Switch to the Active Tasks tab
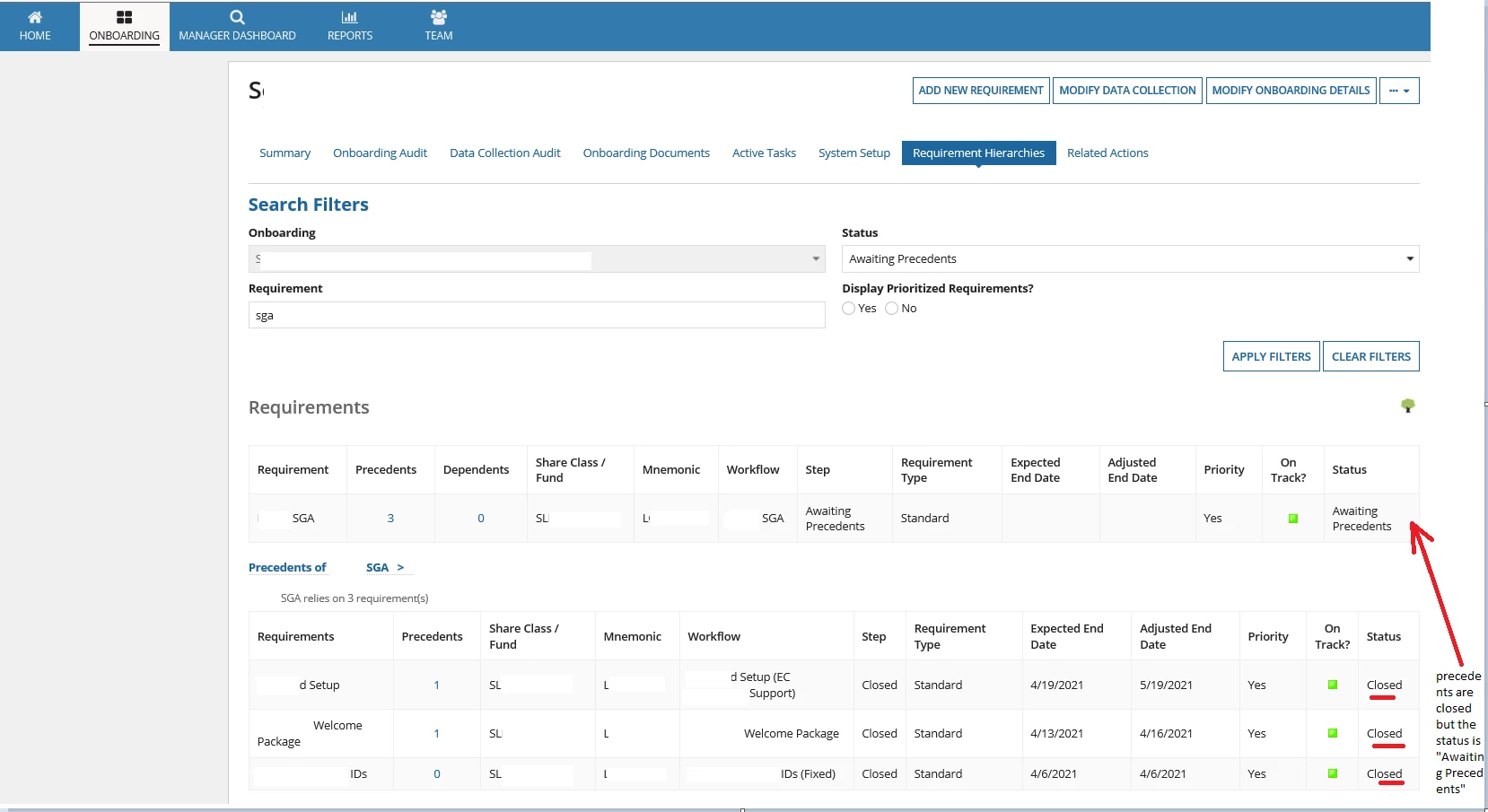Screen dimensions: 1488x812 click(x=764, y=153)
